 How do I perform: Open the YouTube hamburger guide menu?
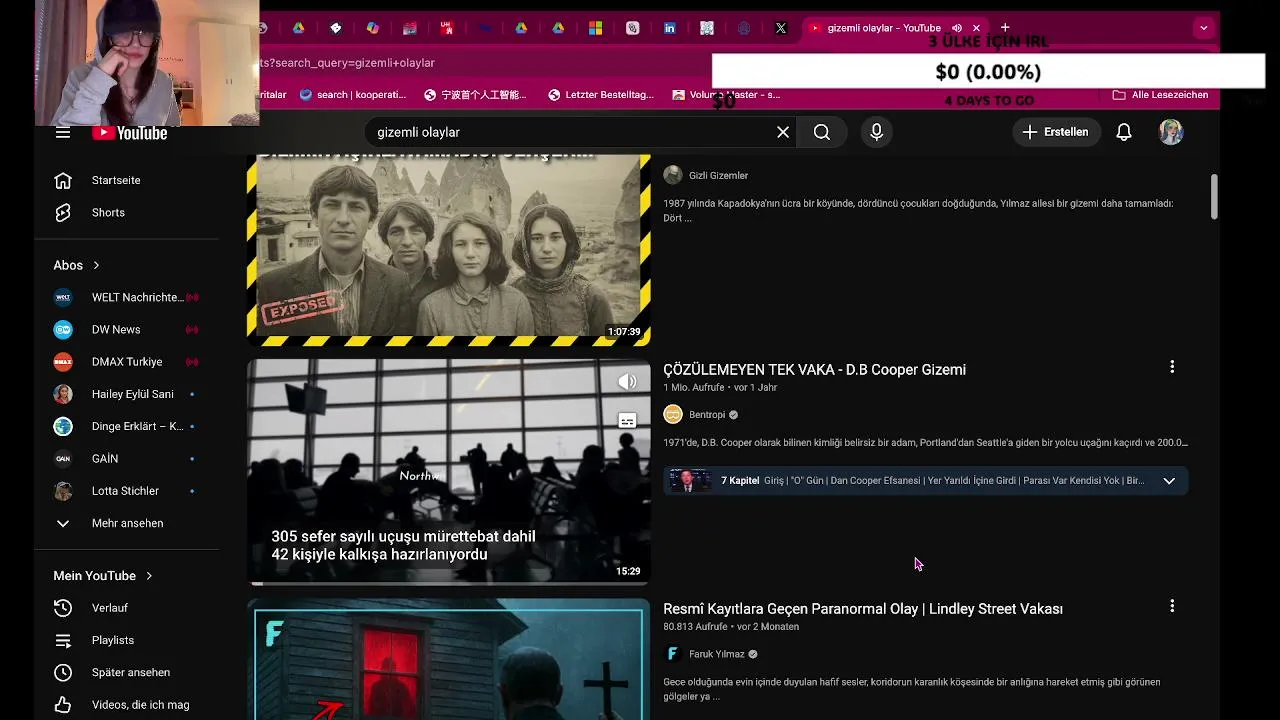pyautogui.click(x=63, y=132)
